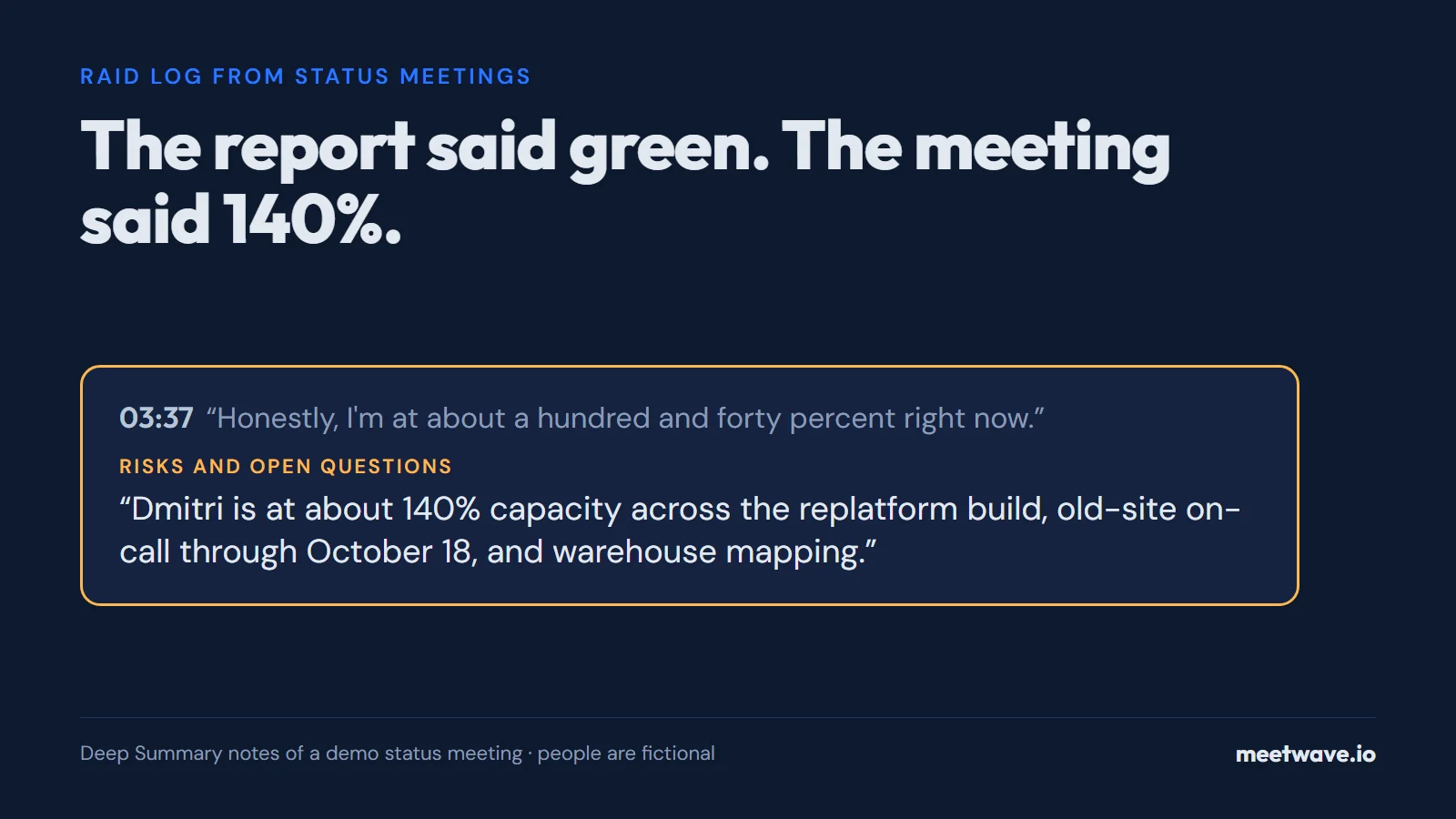Open the meetwave.io link
1456x819 pixels.
1305,753
